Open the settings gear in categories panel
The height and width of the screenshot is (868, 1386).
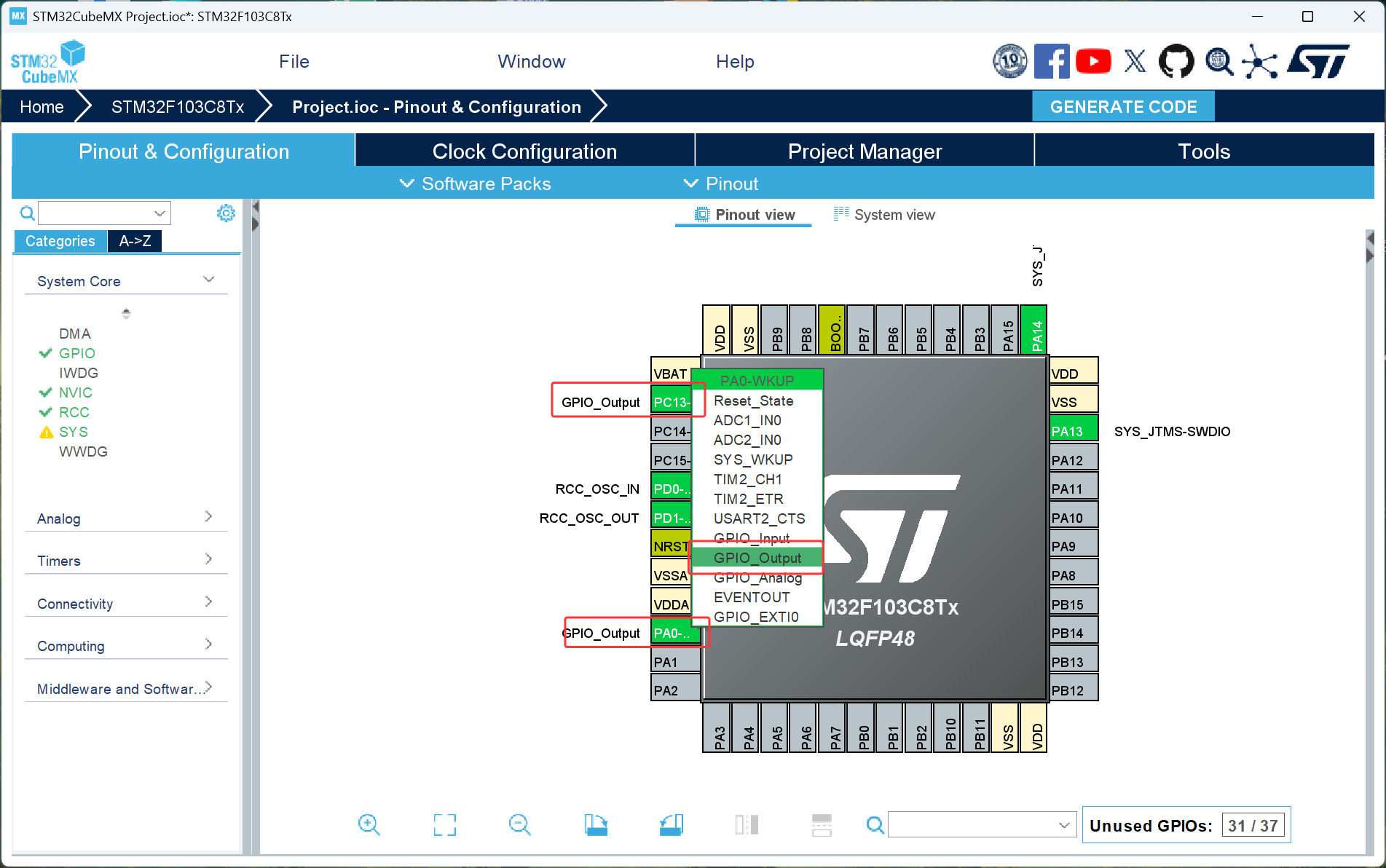[226, 213]
